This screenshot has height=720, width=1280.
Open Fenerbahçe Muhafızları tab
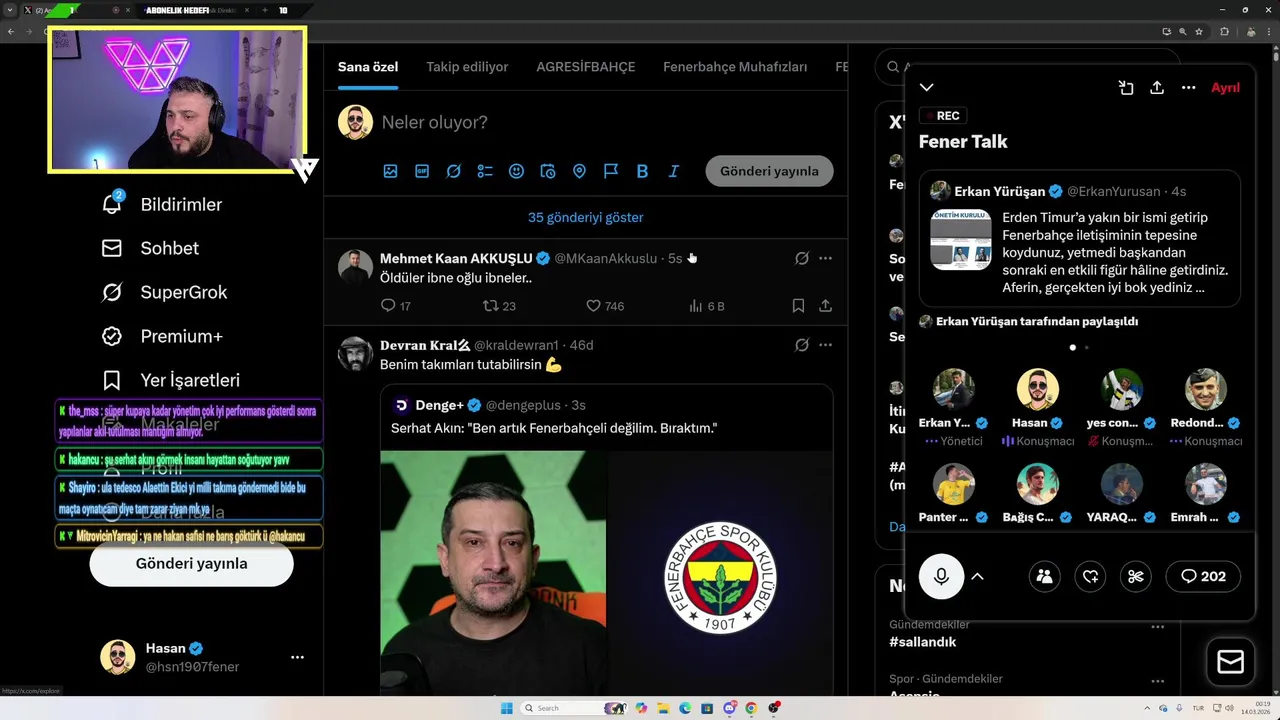click(x=735, y=67)
